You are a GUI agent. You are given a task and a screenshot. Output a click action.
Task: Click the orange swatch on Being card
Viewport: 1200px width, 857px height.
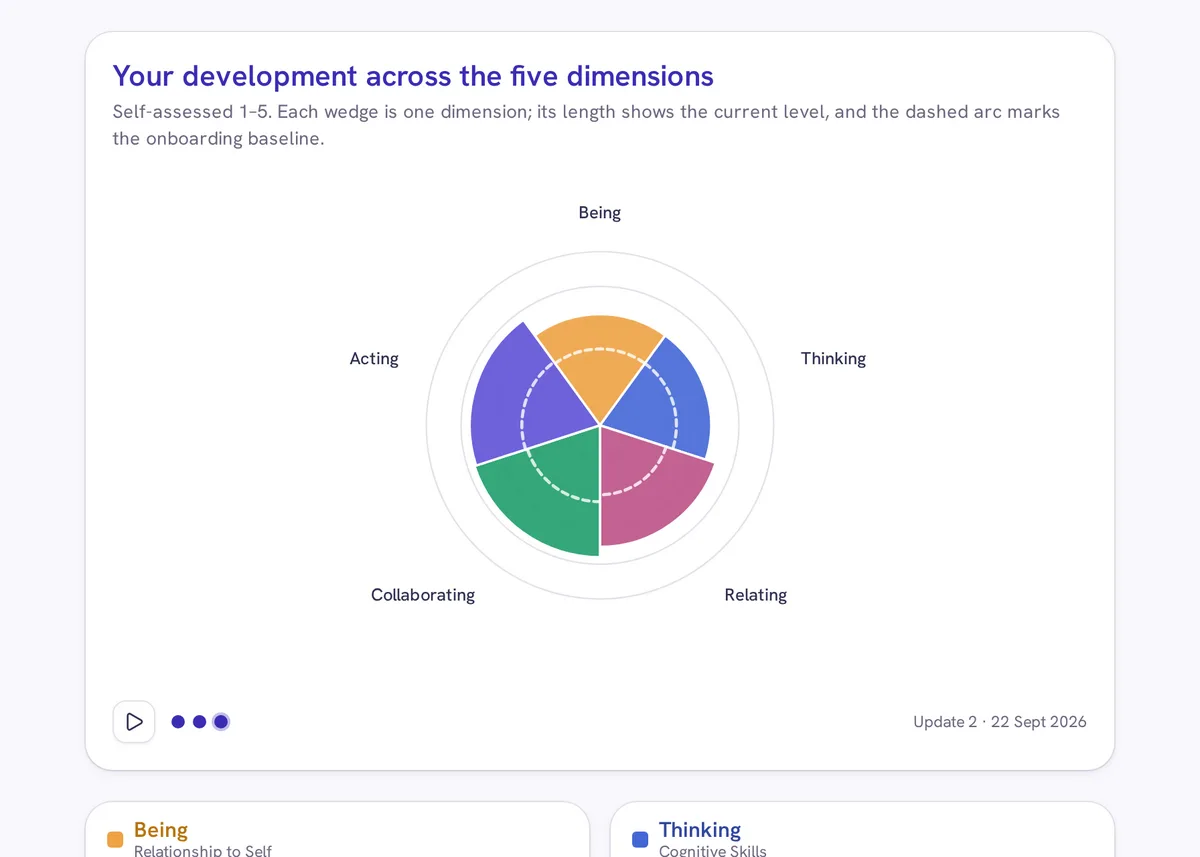(115, 840)
